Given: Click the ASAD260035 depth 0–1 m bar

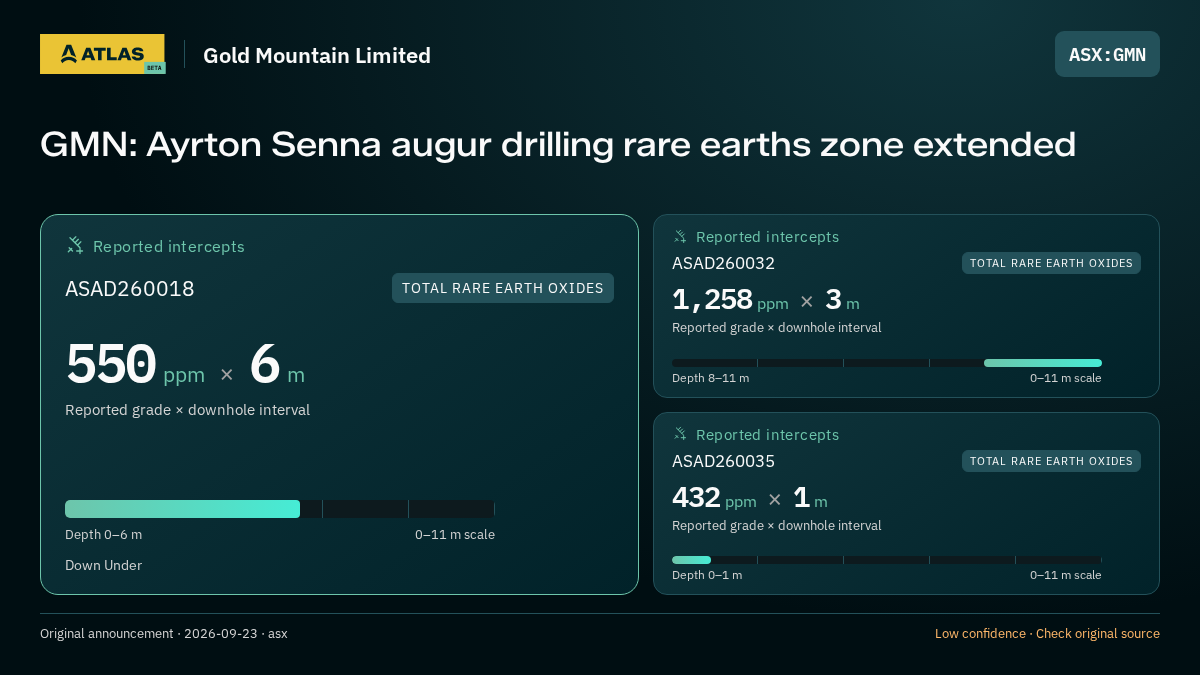Looking at the screenshot, I should pos(691,560).
